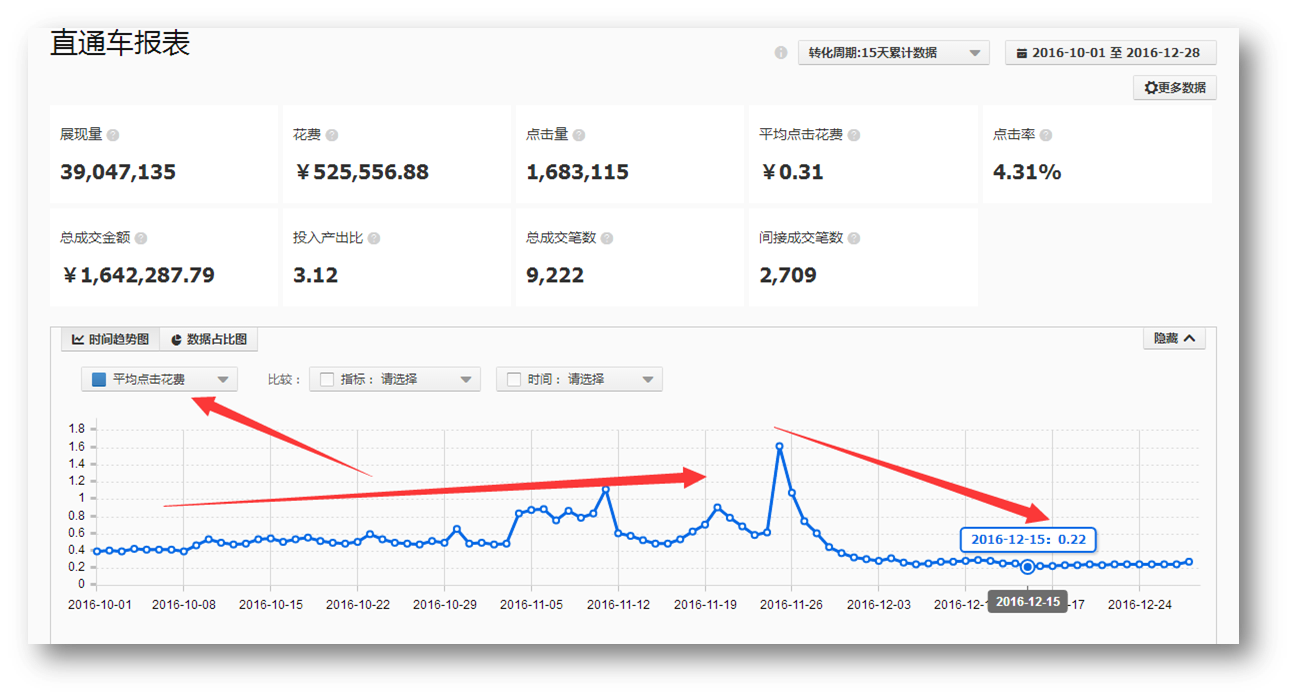Switch to the 时间趋势图 tab
Viewport: 1293px width, 698px height.
(110, 340)
